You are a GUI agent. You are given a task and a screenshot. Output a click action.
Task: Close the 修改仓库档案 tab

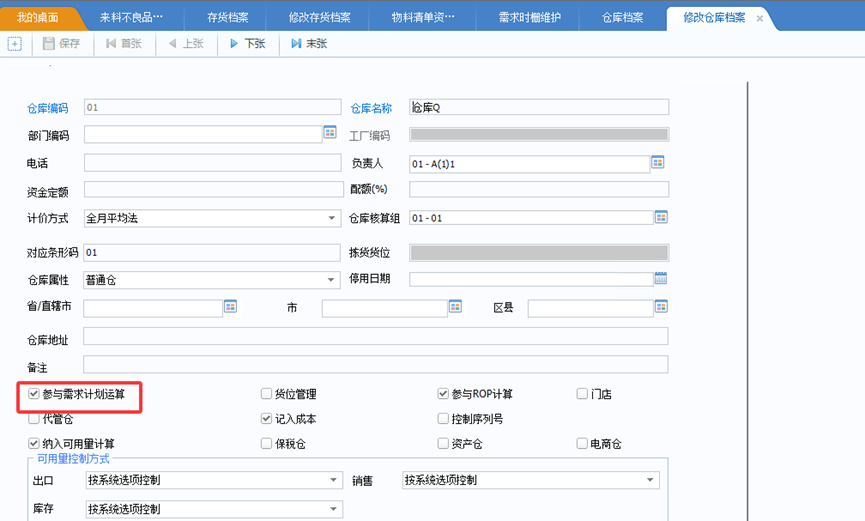(760, 19)
